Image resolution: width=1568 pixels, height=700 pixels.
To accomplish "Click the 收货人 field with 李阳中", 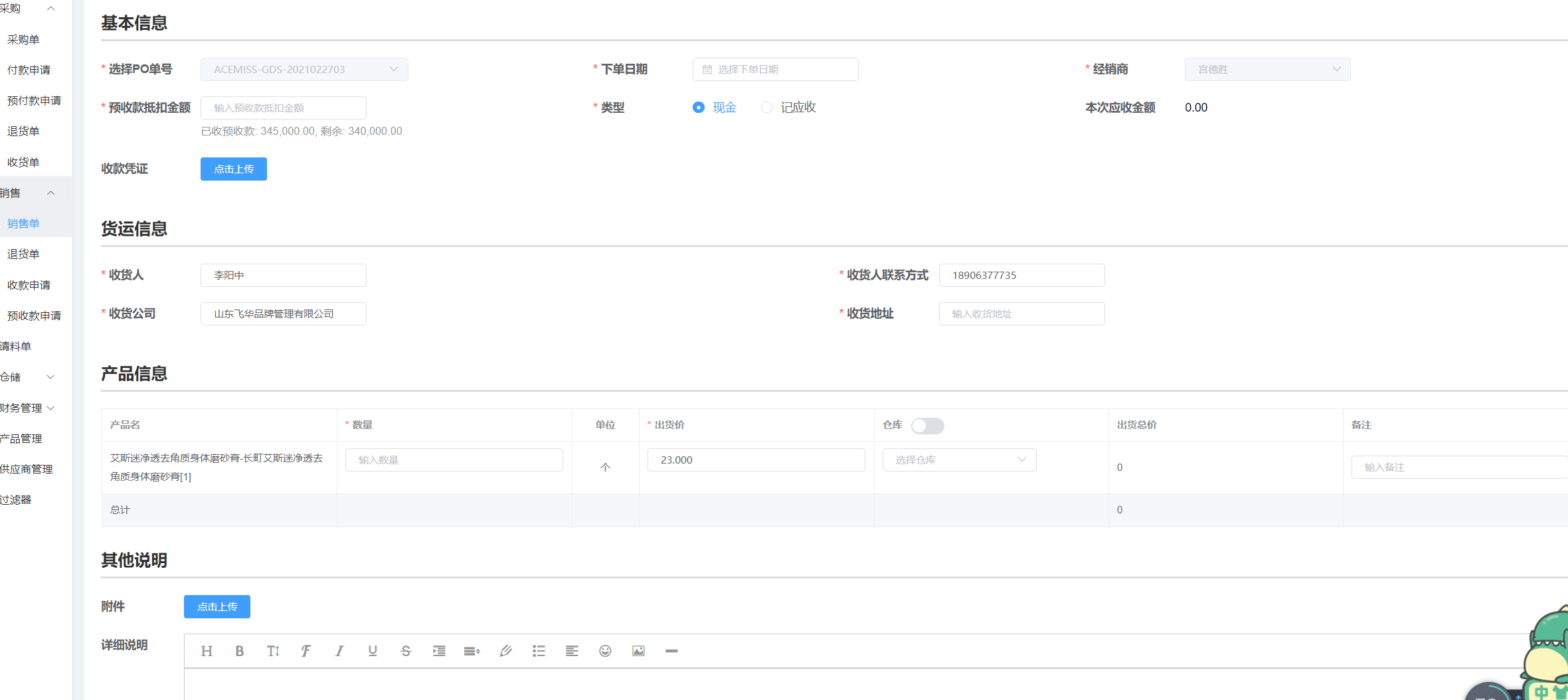I will pos(284,276).
